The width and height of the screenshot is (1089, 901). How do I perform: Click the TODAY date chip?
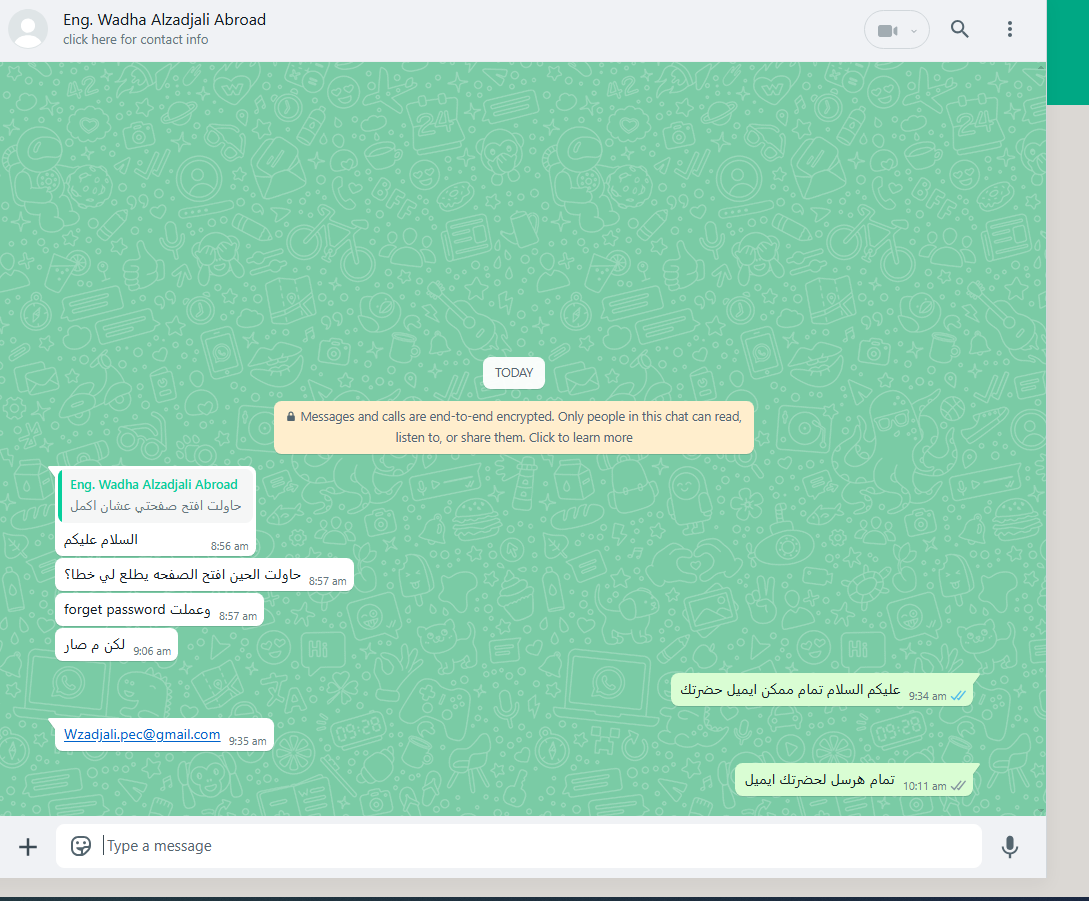tap(514, 373)
